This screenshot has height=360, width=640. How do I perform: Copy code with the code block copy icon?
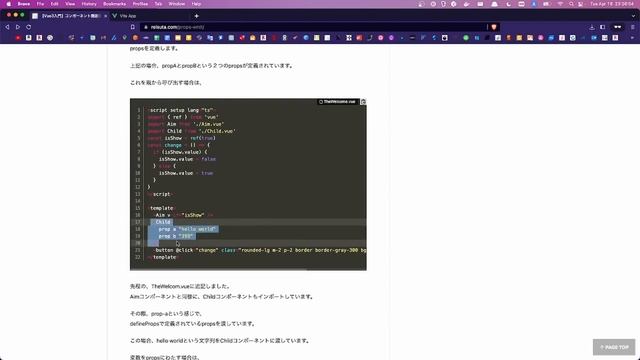click(363, 102)
